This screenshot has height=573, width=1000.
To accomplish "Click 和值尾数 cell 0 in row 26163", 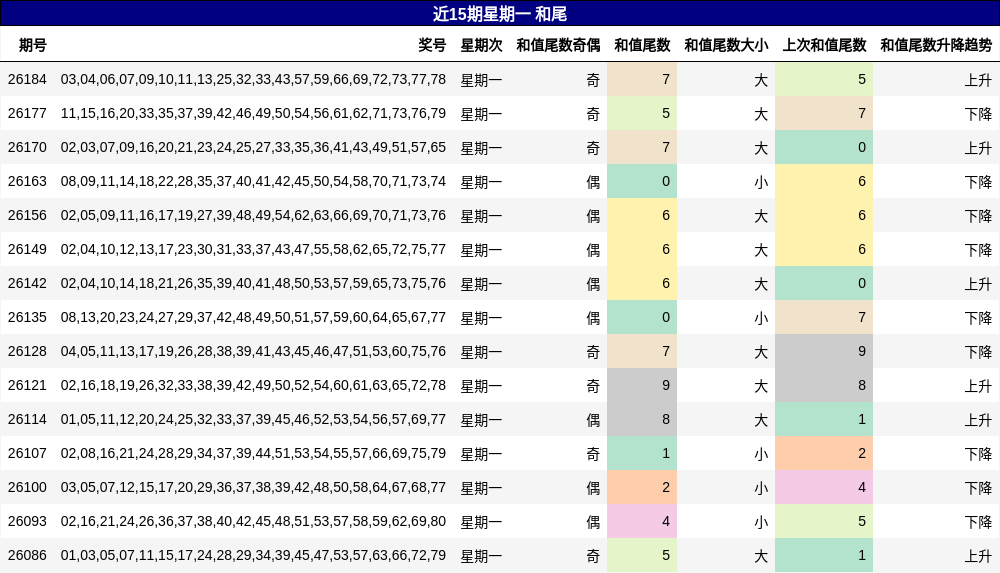I will click(642, 181).
